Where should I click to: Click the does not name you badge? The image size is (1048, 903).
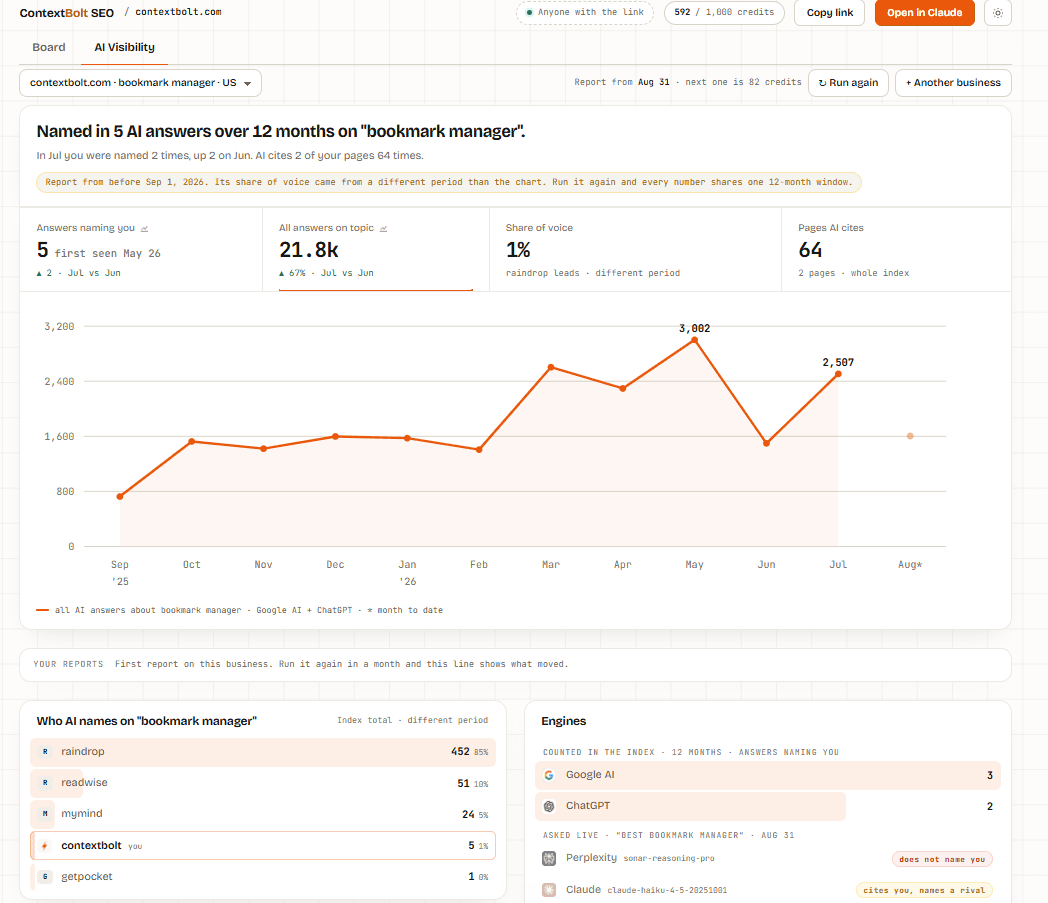pyautogui.click(x=942, y=860)
